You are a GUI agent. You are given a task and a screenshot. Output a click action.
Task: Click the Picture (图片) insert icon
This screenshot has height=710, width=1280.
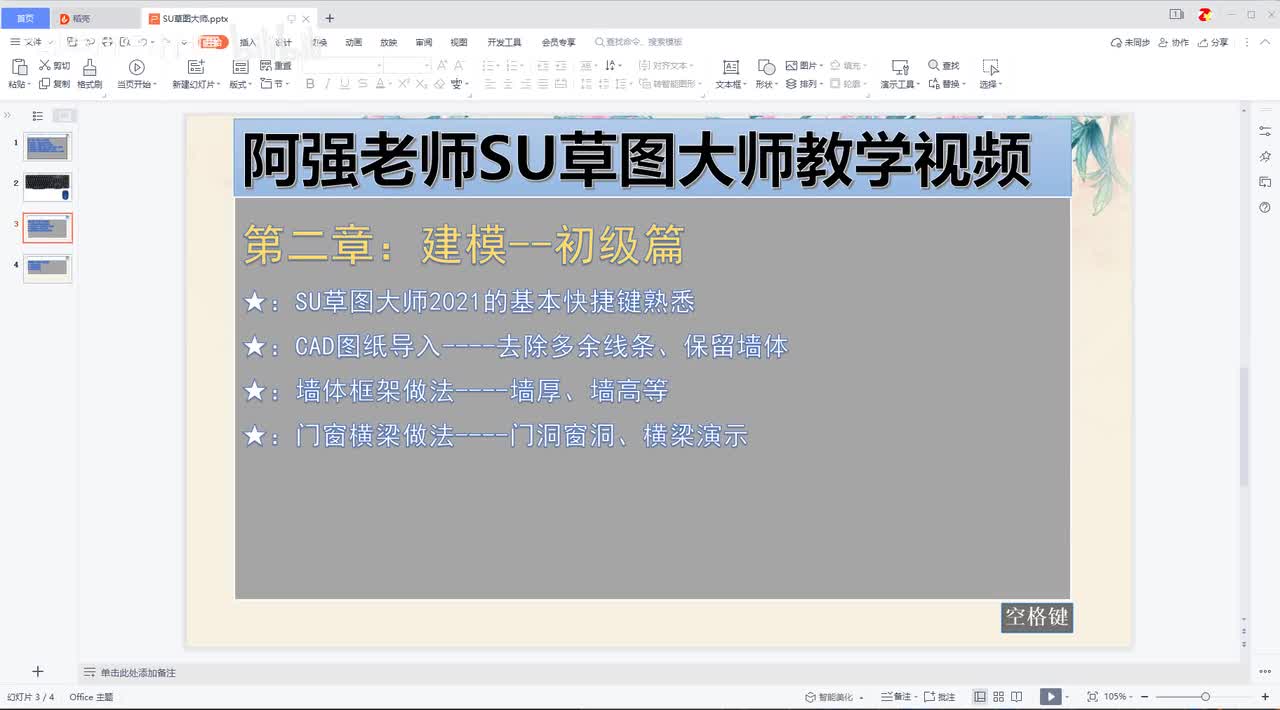pos(791,66)
